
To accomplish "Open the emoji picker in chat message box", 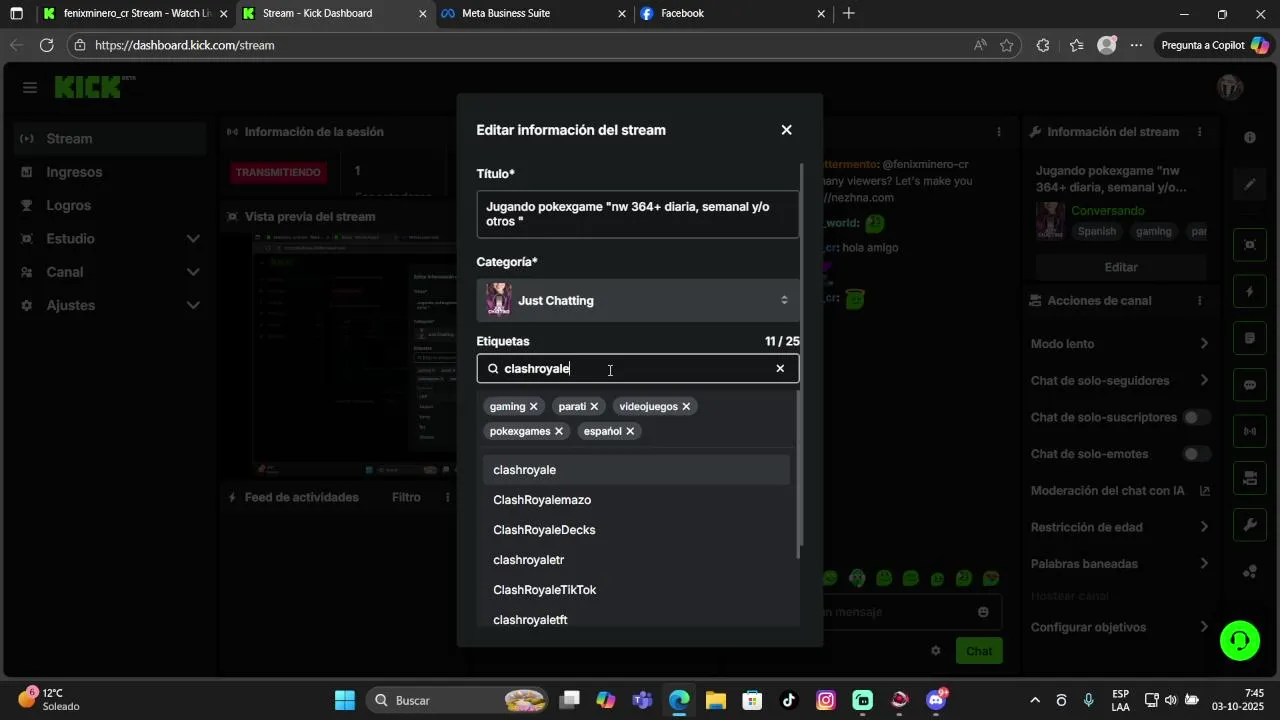I will (983, 612).
